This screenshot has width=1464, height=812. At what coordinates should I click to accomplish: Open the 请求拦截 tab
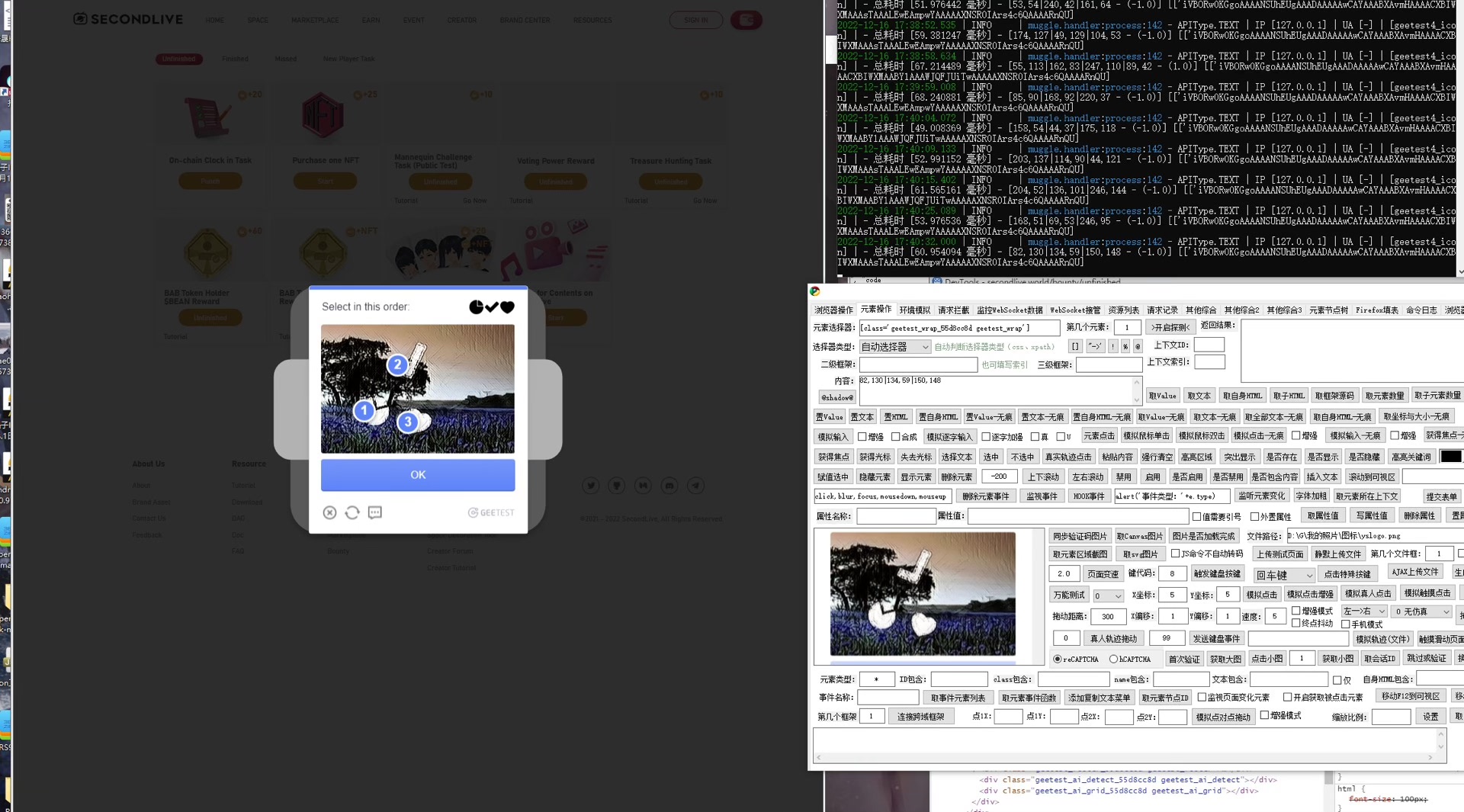pyautogui.click(x=953, y=310)
